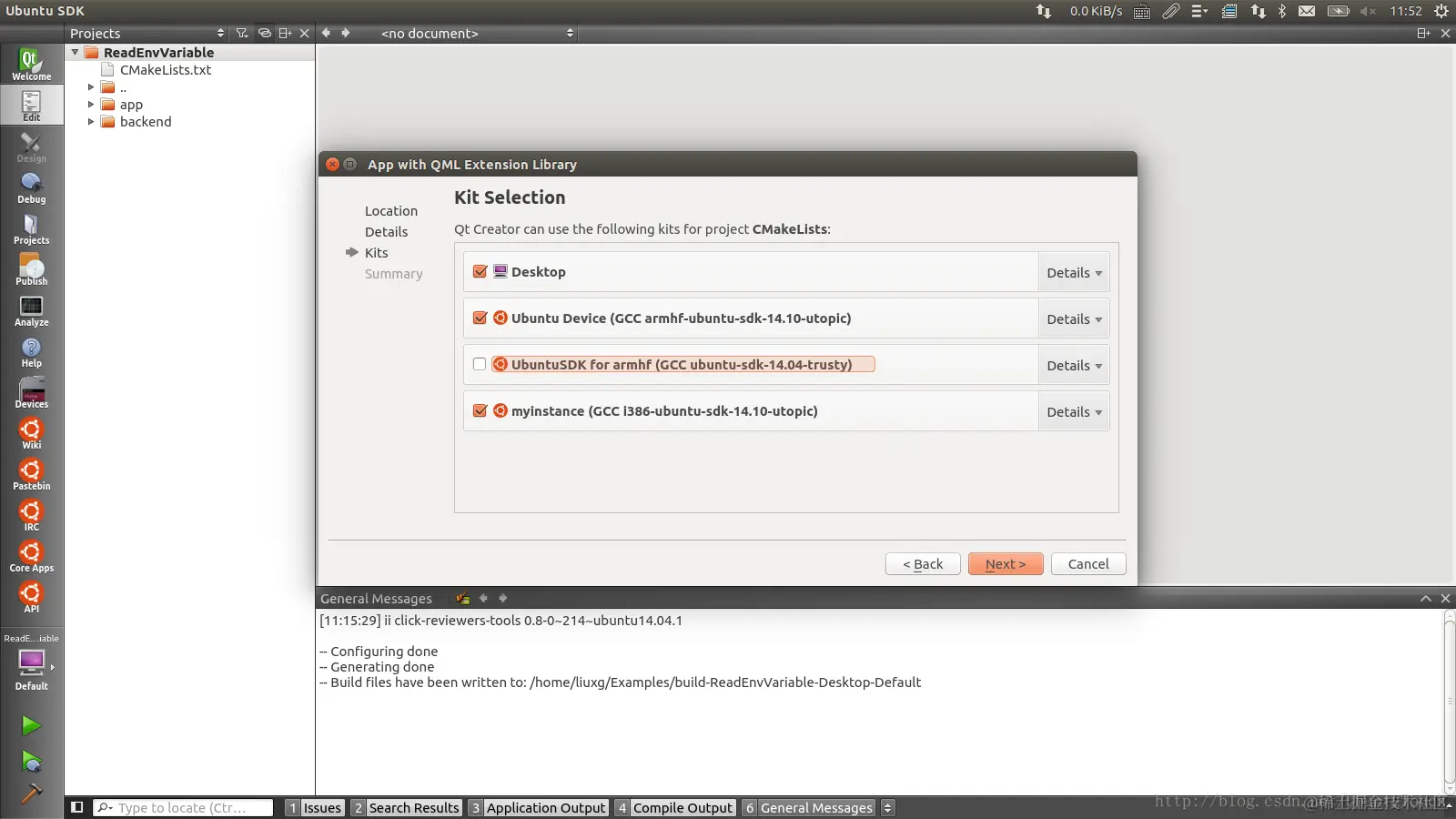Viewport: 1456px width, 819px height.
Task: Build project with the hammer icon
Action: pyautogui.click(x=31, y=794)
